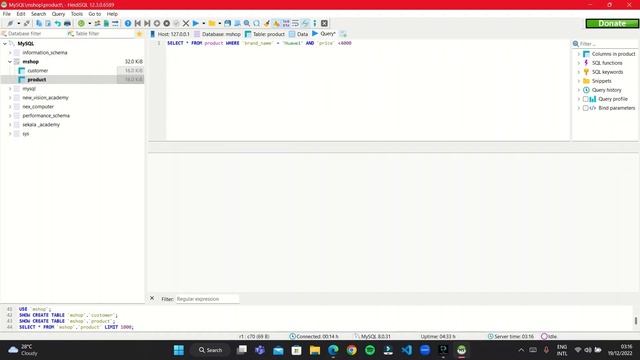The height and width of the screenshot is (360, 640).
Task: Open Windows Start menu
Action: coord(179,350)
